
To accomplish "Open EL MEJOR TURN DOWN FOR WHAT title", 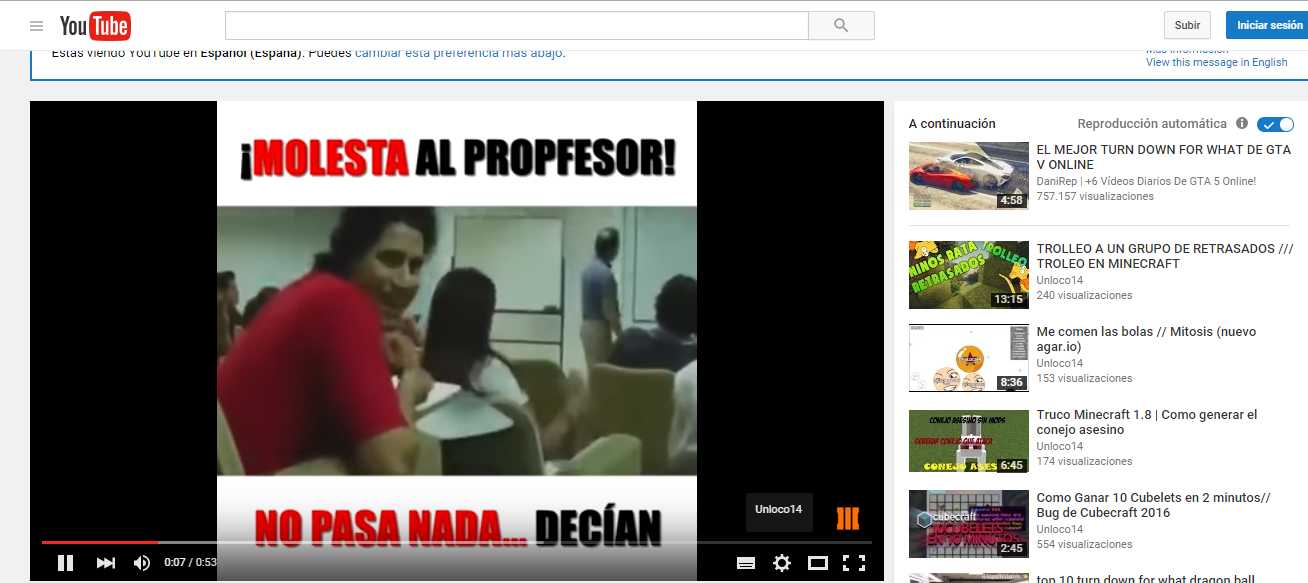I will pyautogui.click(x=1164, y=157).
